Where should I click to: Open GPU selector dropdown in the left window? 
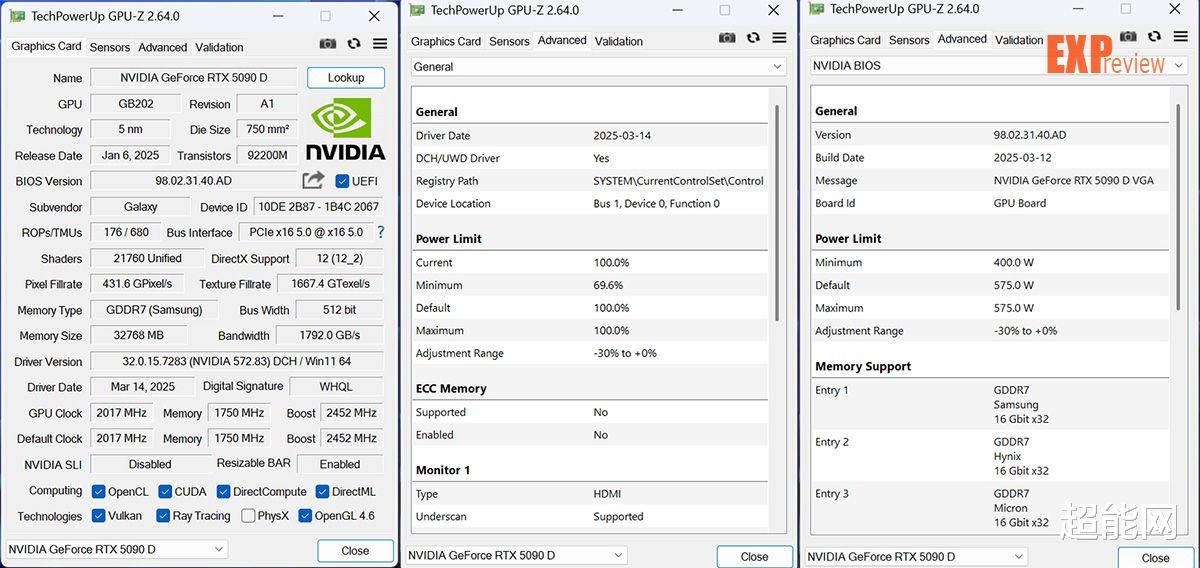point(117,549)
